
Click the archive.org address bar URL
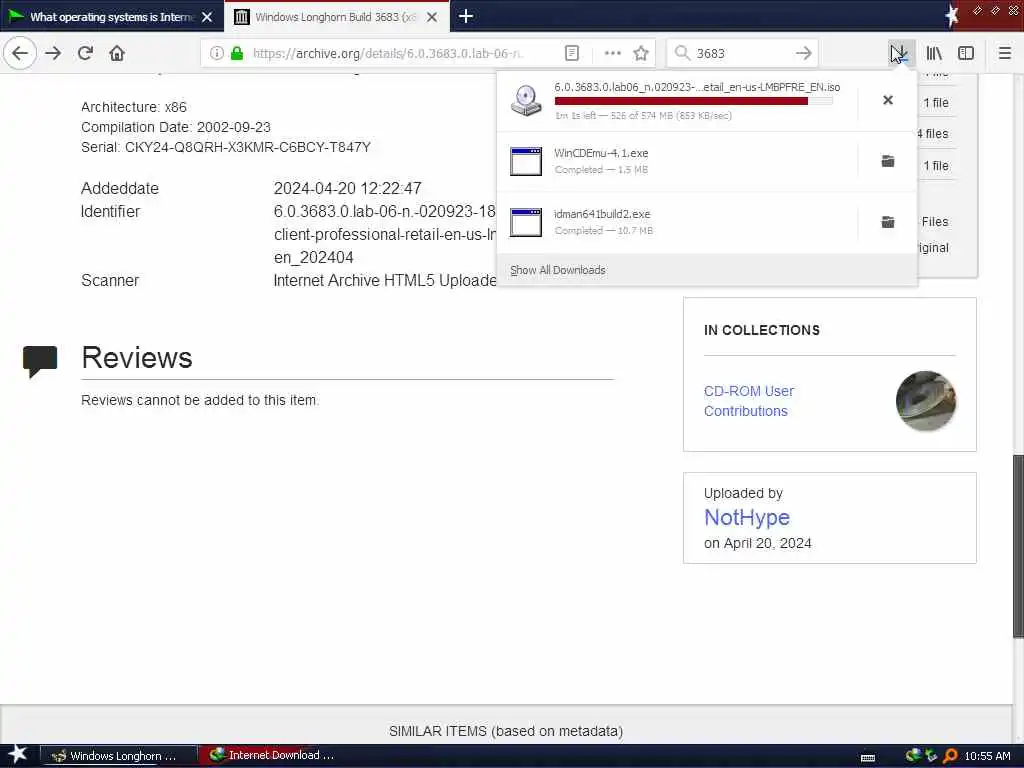[x=387, y=53]
